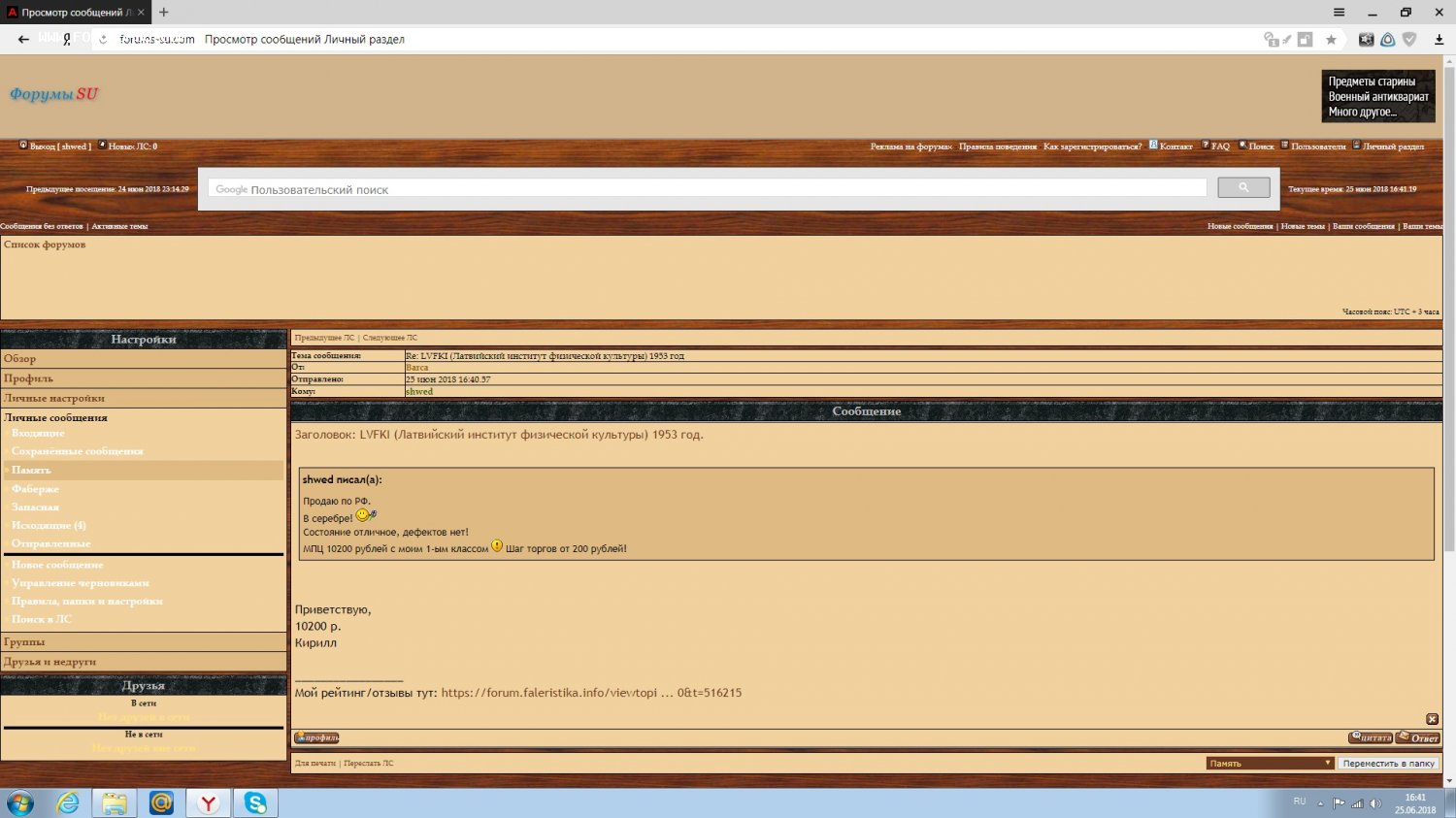Delete the message with the X icon
Viewport: 1456px width, 818px height.
(1432, 719)
